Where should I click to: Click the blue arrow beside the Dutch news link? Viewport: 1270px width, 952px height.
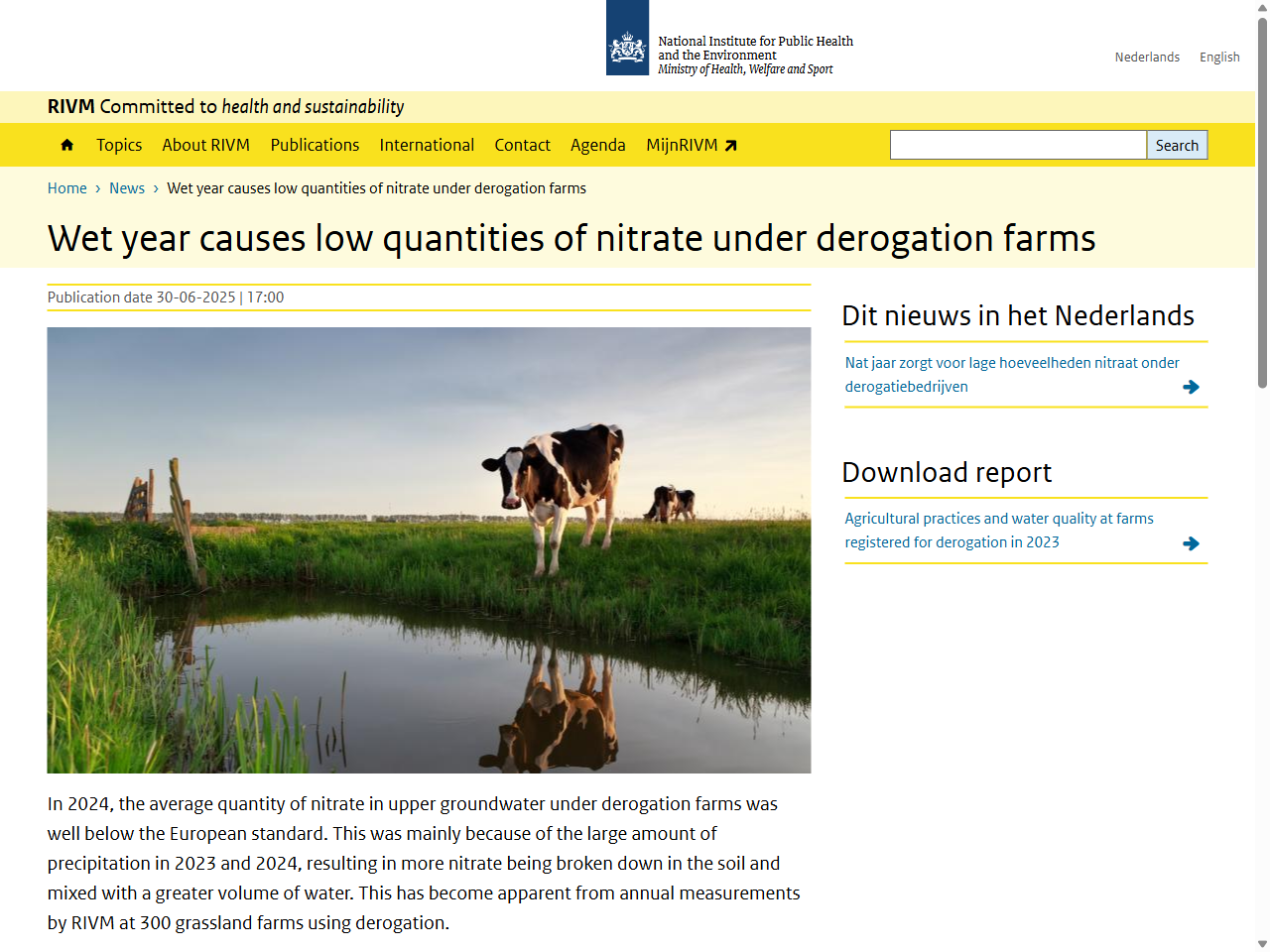[1190, 387]
